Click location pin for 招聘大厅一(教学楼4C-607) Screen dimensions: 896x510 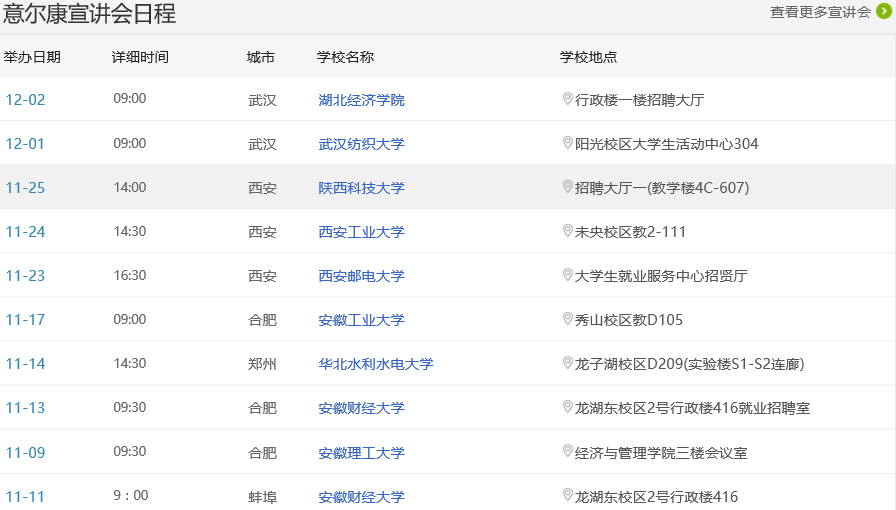(x=567, y=187)
